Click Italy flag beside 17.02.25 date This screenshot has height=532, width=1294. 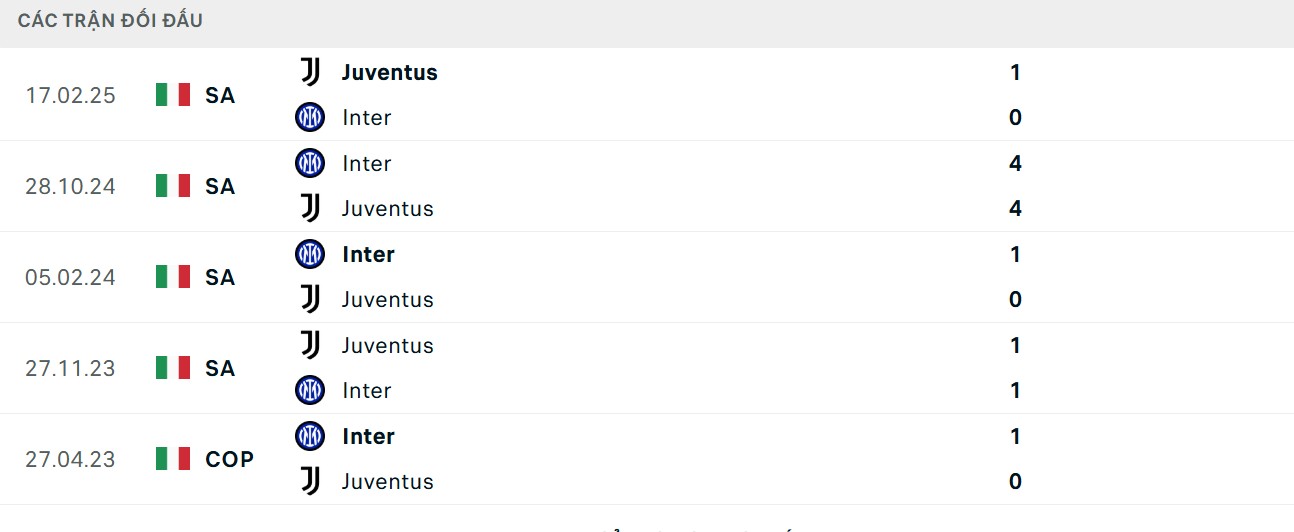[173, 95]
